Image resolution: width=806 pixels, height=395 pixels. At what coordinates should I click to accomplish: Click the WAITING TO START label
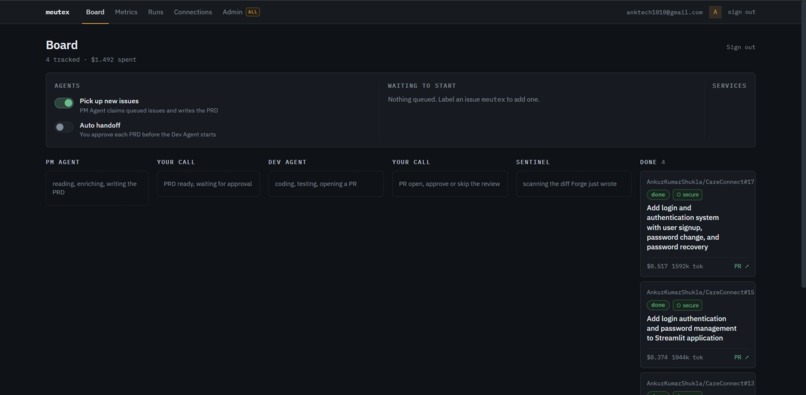coord(422,86)
